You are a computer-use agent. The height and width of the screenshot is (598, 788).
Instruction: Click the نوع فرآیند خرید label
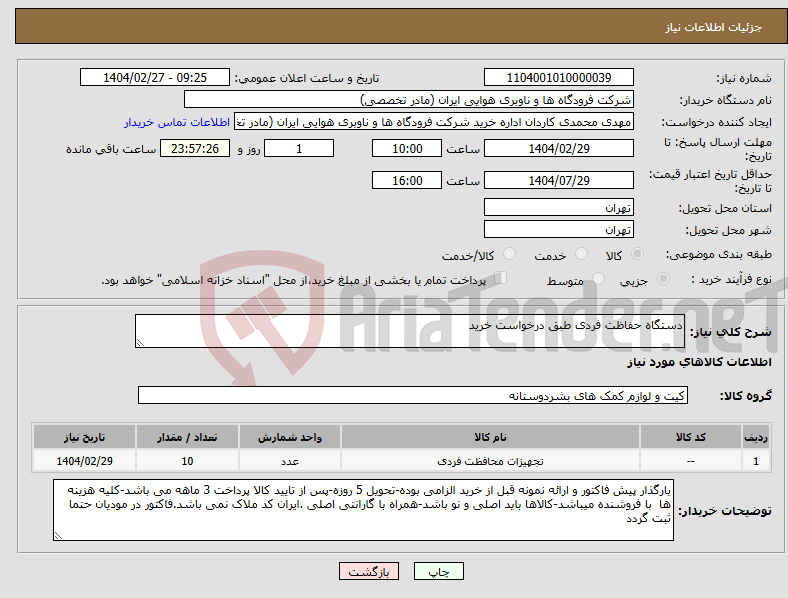[x=731, y=279]
